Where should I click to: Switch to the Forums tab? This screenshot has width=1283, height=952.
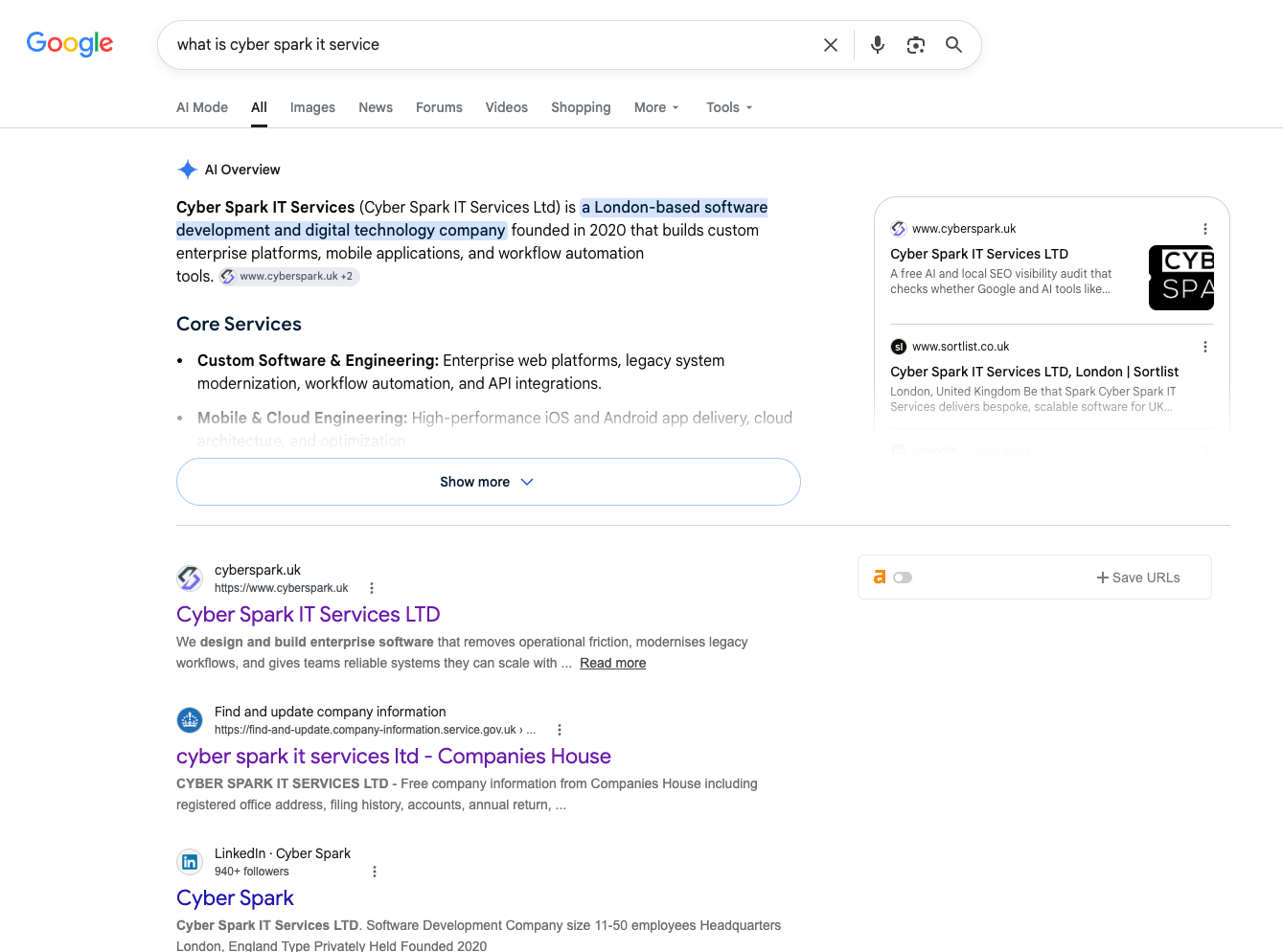[439, 107]
